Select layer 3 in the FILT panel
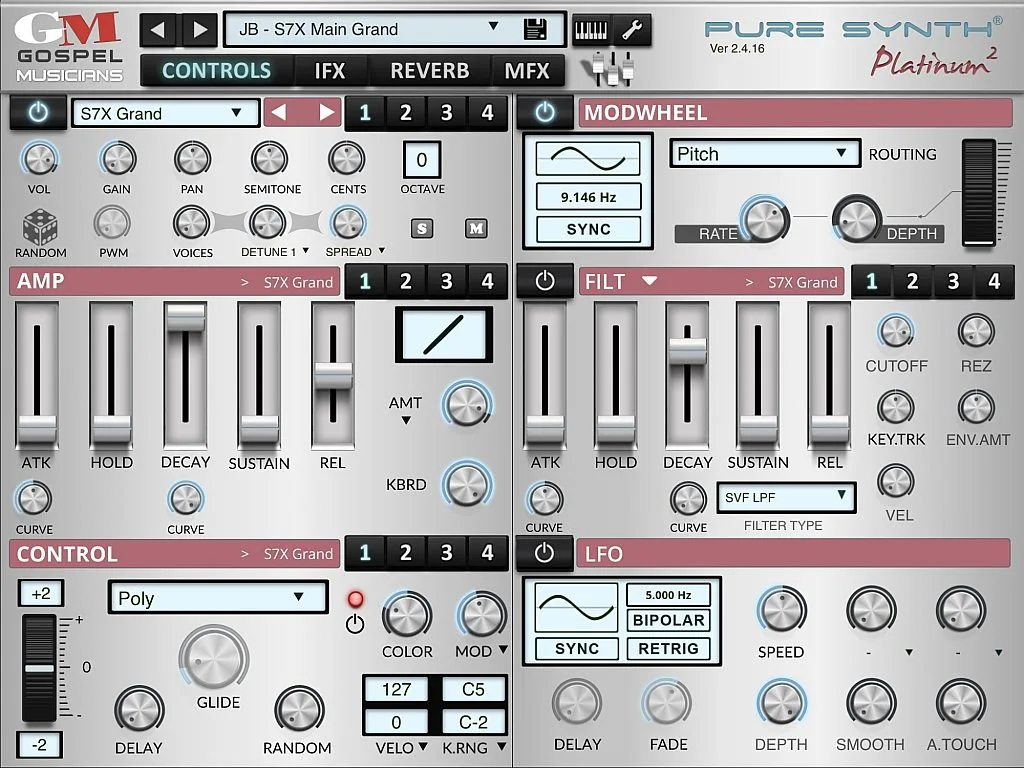 point(952,282)
